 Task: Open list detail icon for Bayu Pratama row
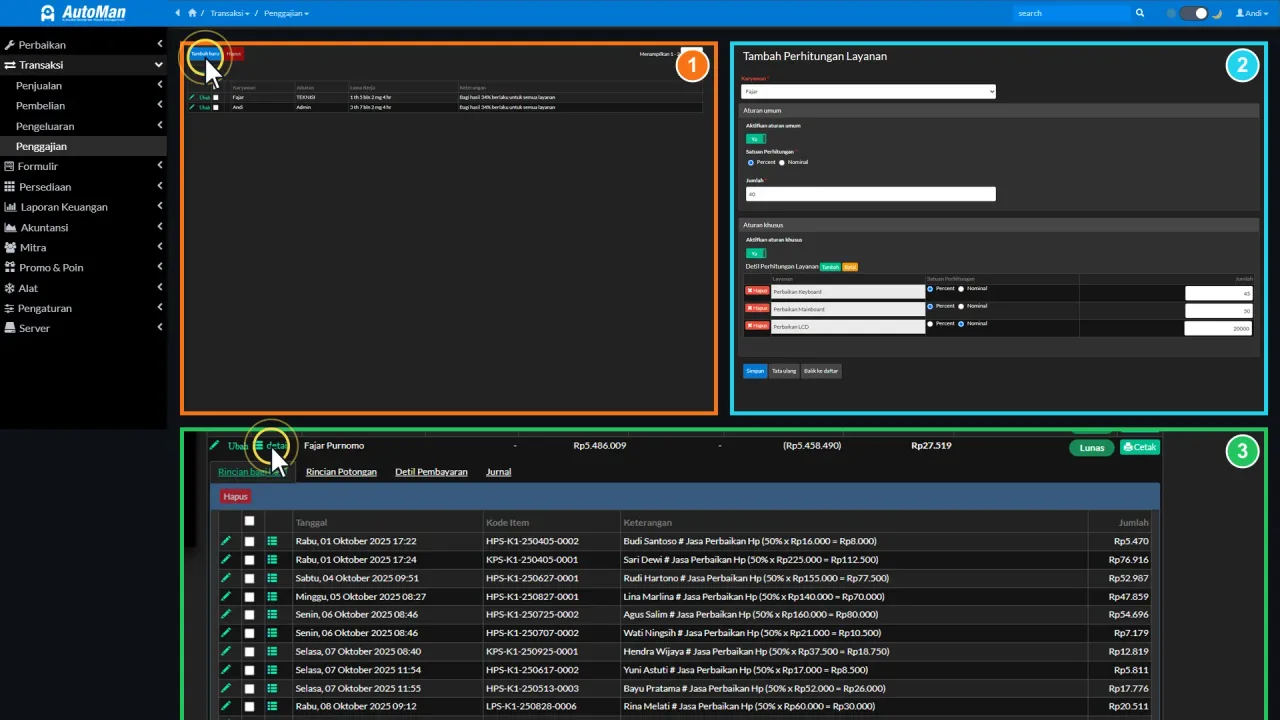272,688
